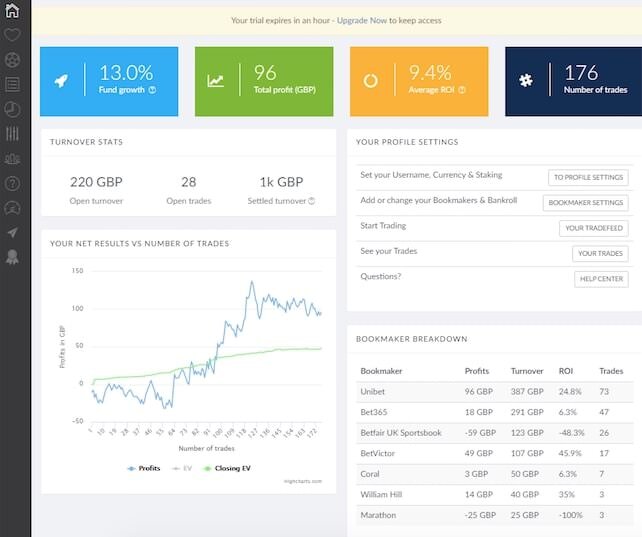
Task: Click the 49 GBP profits cell for BetVictor
Action: tap(479, 454)
